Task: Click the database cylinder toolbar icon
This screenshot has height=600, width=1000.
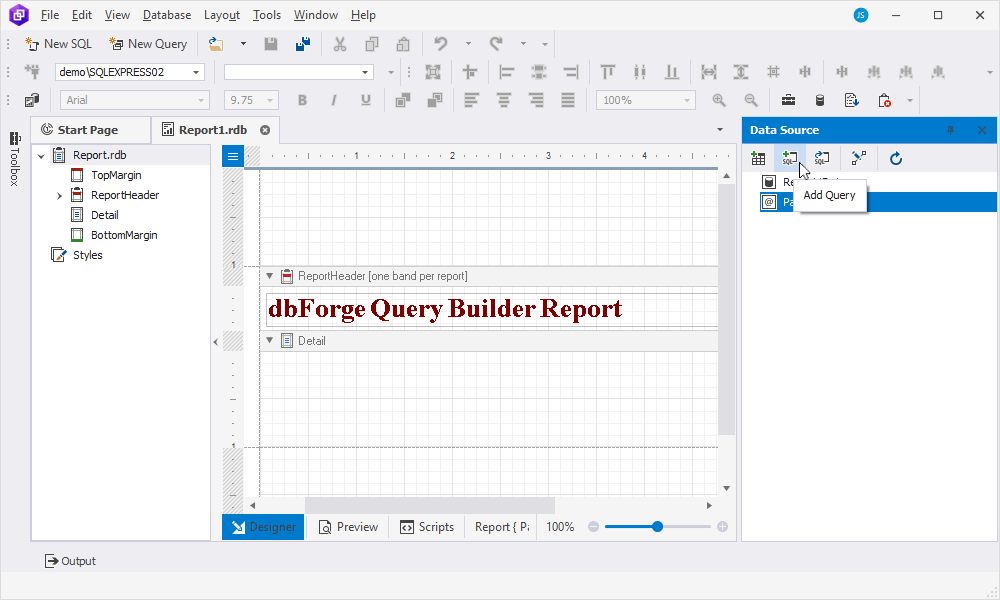Action: coord(820,100)
